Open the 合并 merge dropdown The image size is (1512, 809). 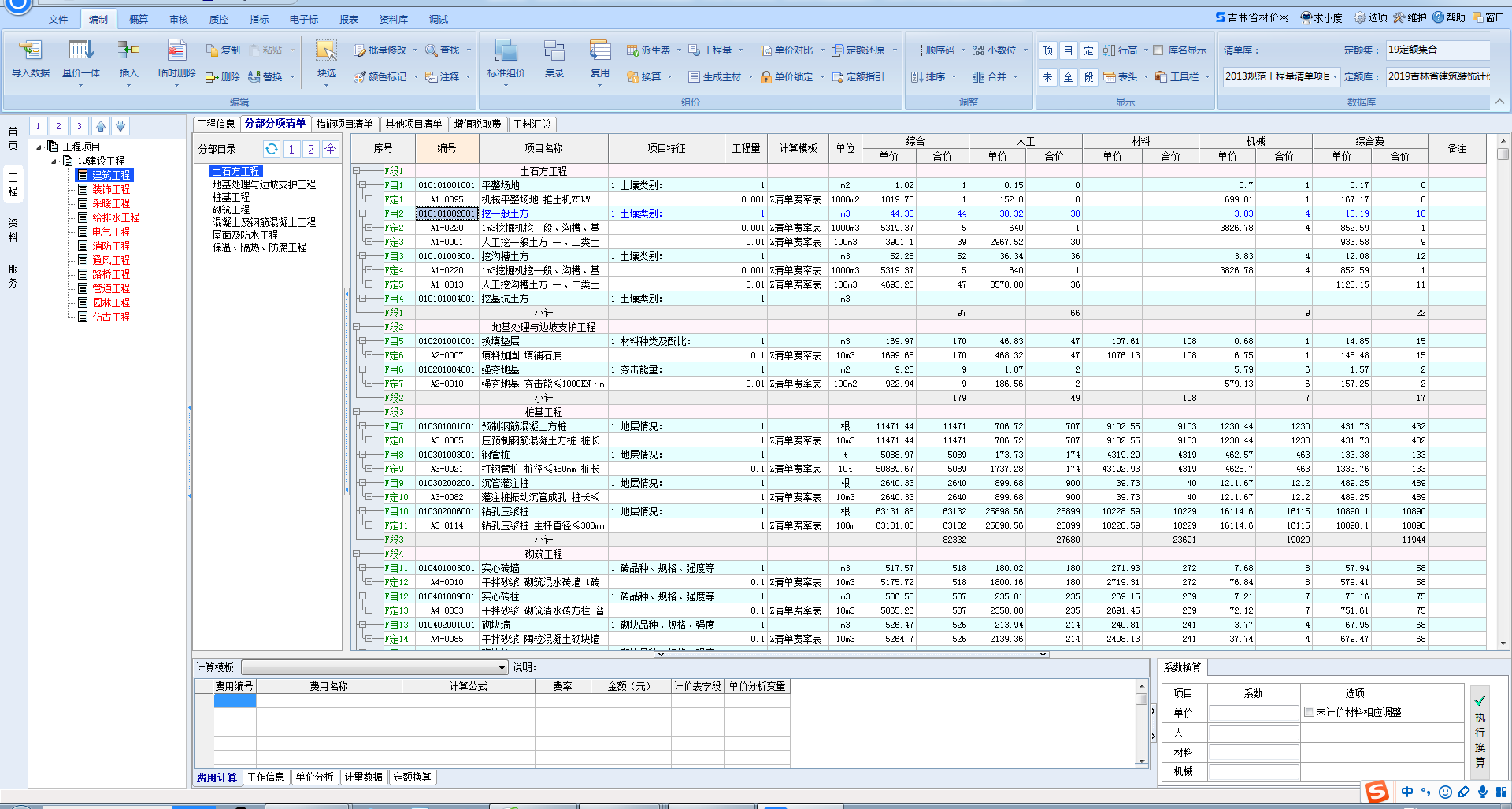coord(1015,76)
